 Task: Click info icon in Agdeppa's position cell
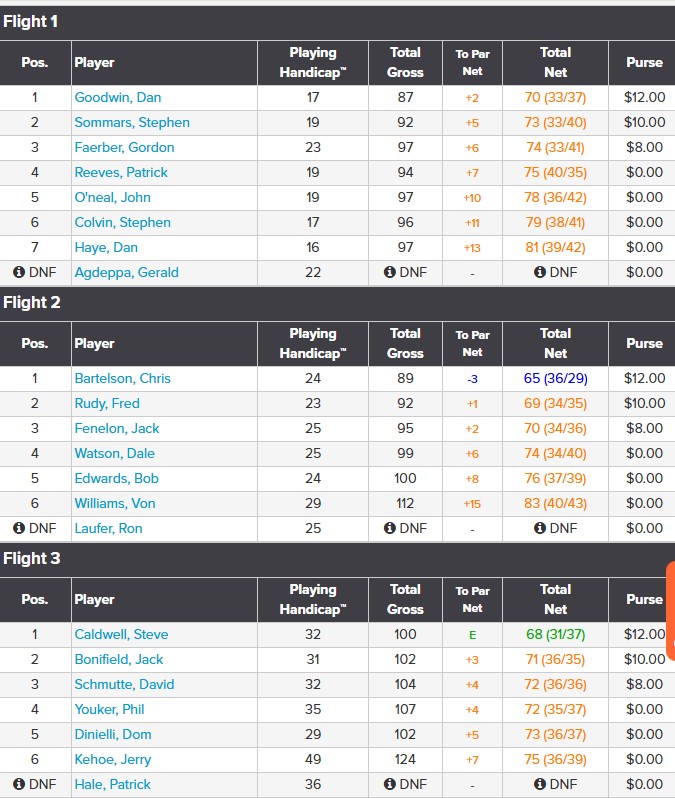19,272
